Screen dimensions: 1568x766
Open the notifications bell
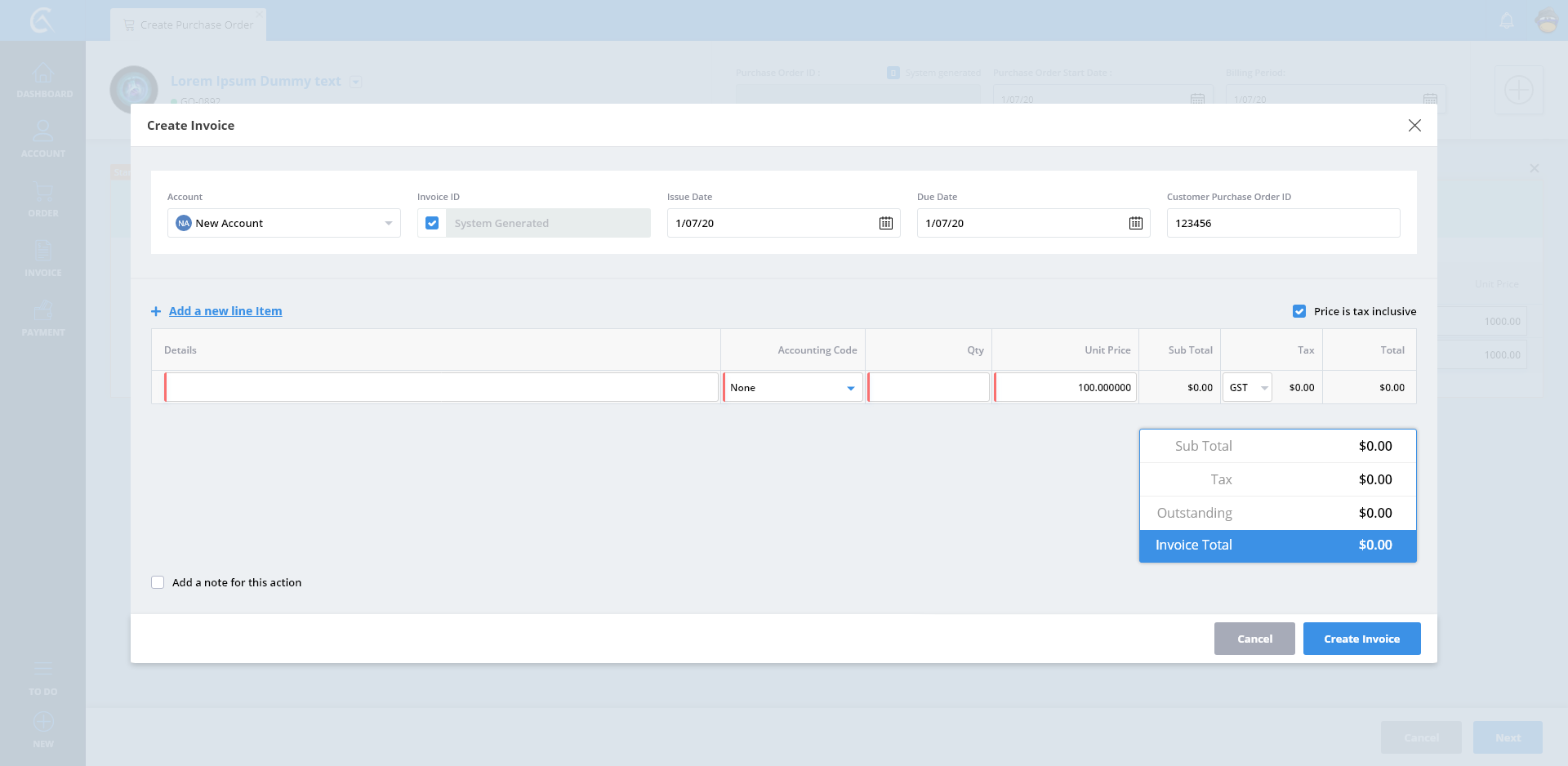point(1507,20)
